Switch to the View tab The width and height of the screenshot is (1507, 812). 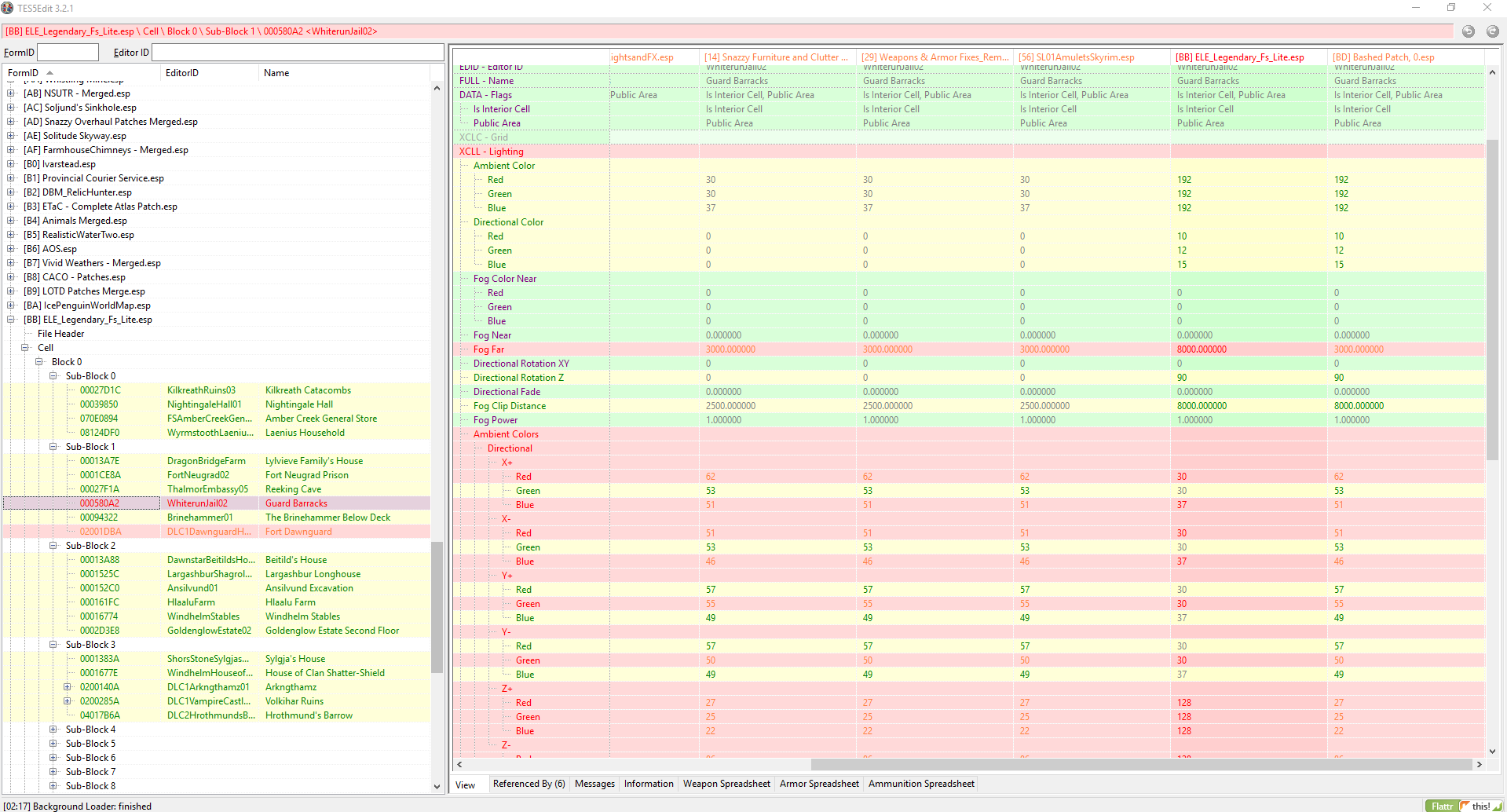(466, 785)
